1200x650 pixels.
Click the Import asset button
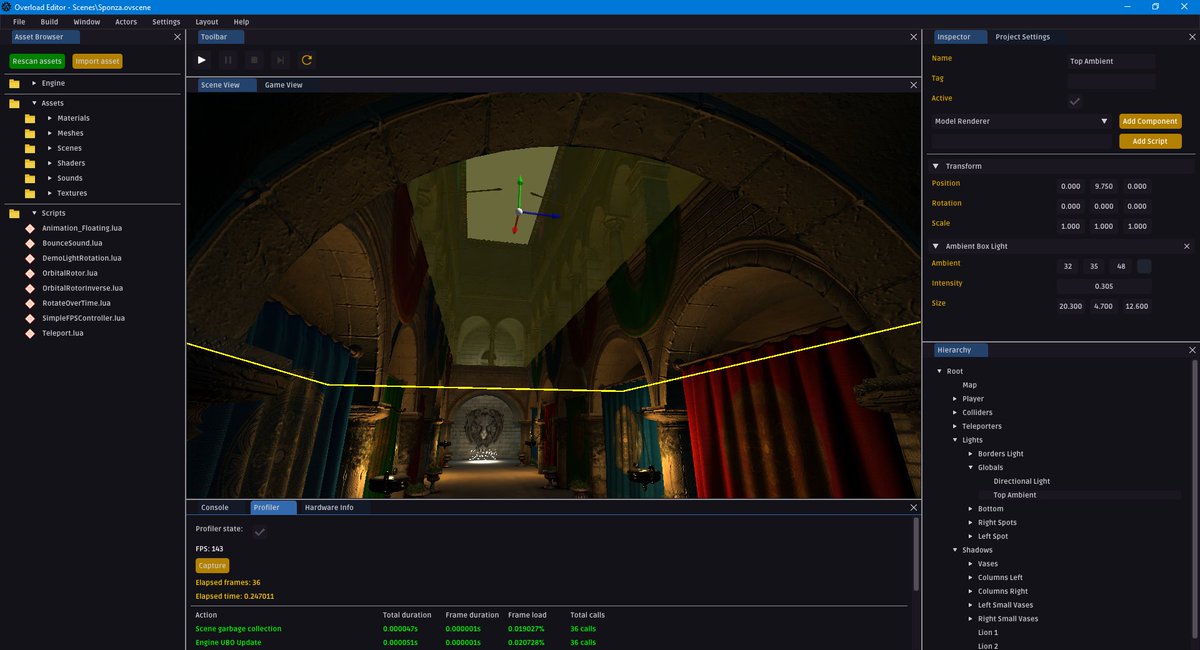click(x=97, y=61)
